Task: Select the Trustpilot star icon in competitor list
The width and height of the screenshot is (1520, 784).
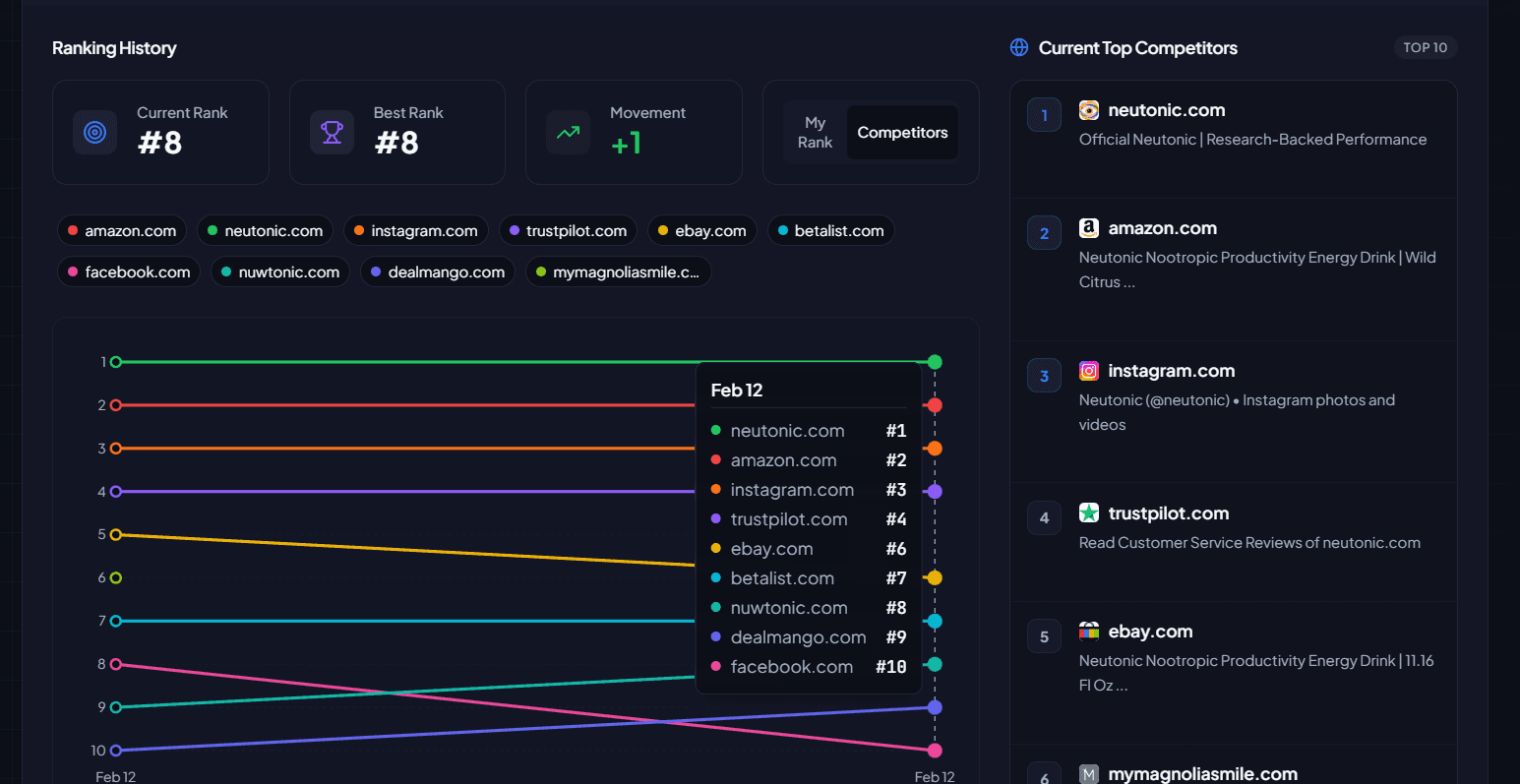Action: pyautogui.click(x=1089, y=513)
